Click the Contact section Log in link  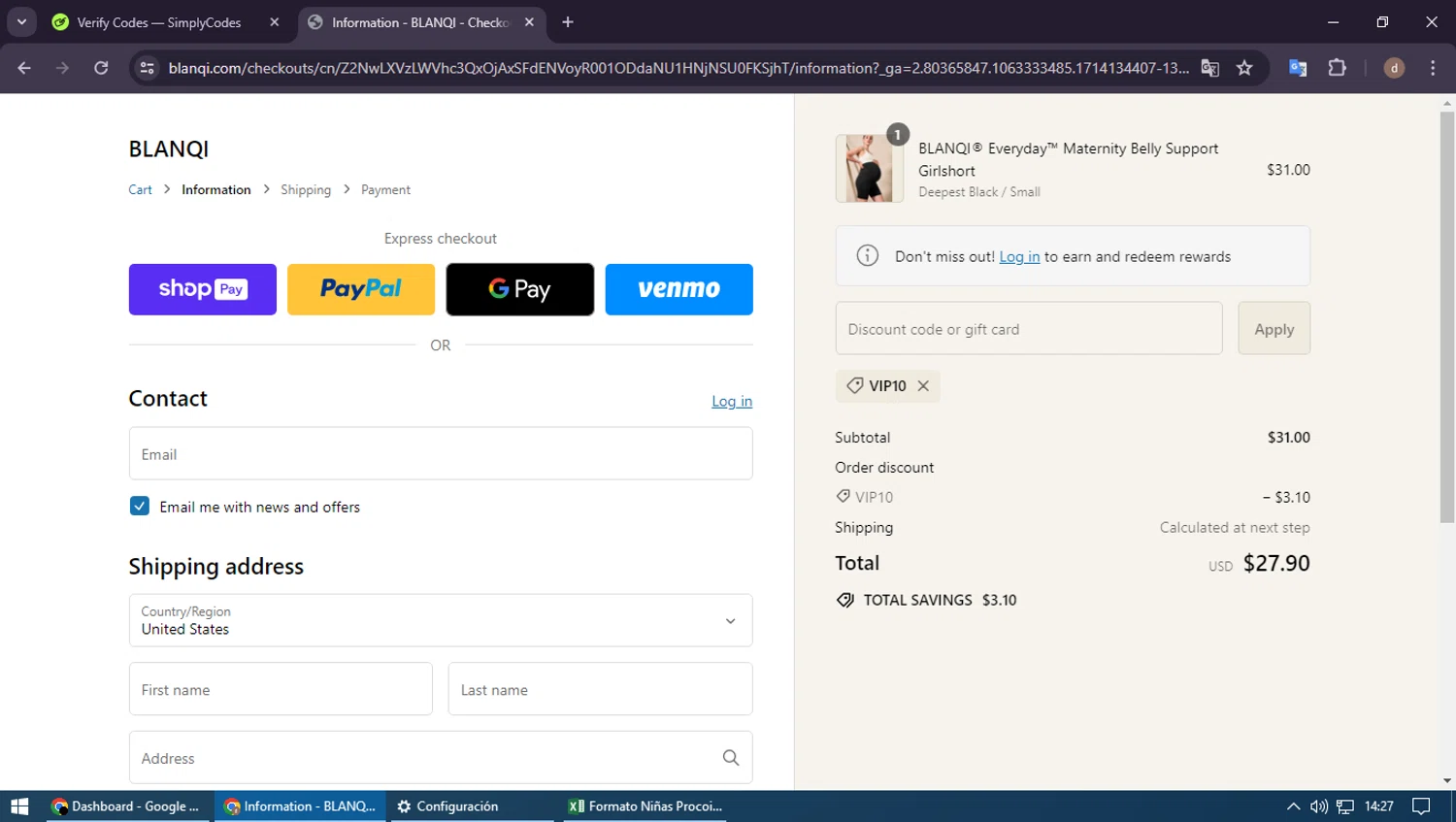click(x=732, y=401)
